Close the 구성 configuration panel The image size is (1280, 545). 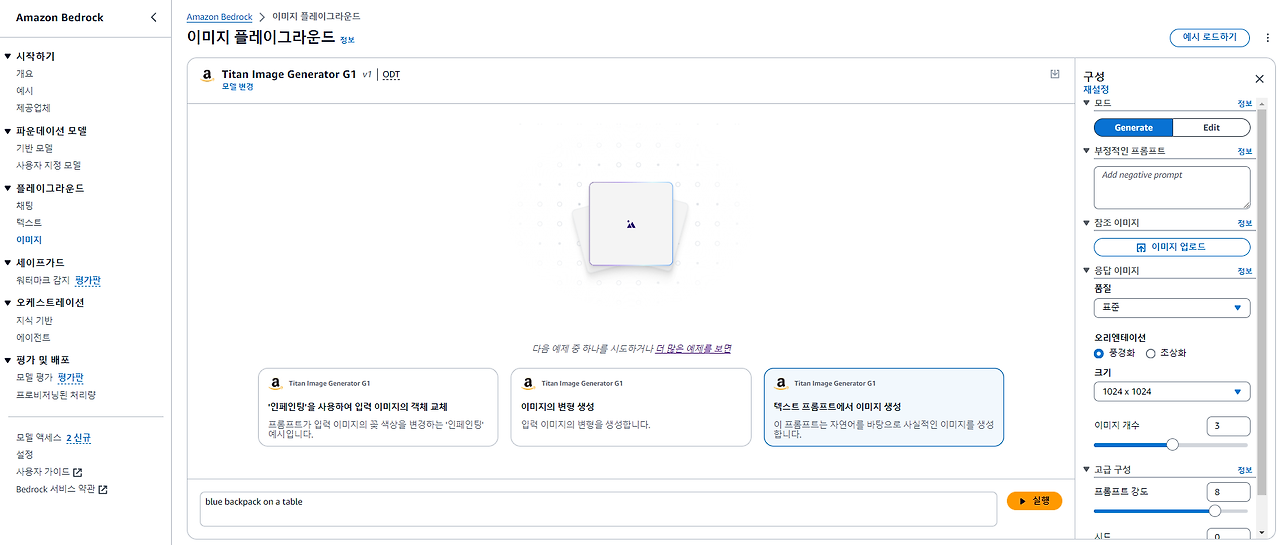tap(1259, 79)
